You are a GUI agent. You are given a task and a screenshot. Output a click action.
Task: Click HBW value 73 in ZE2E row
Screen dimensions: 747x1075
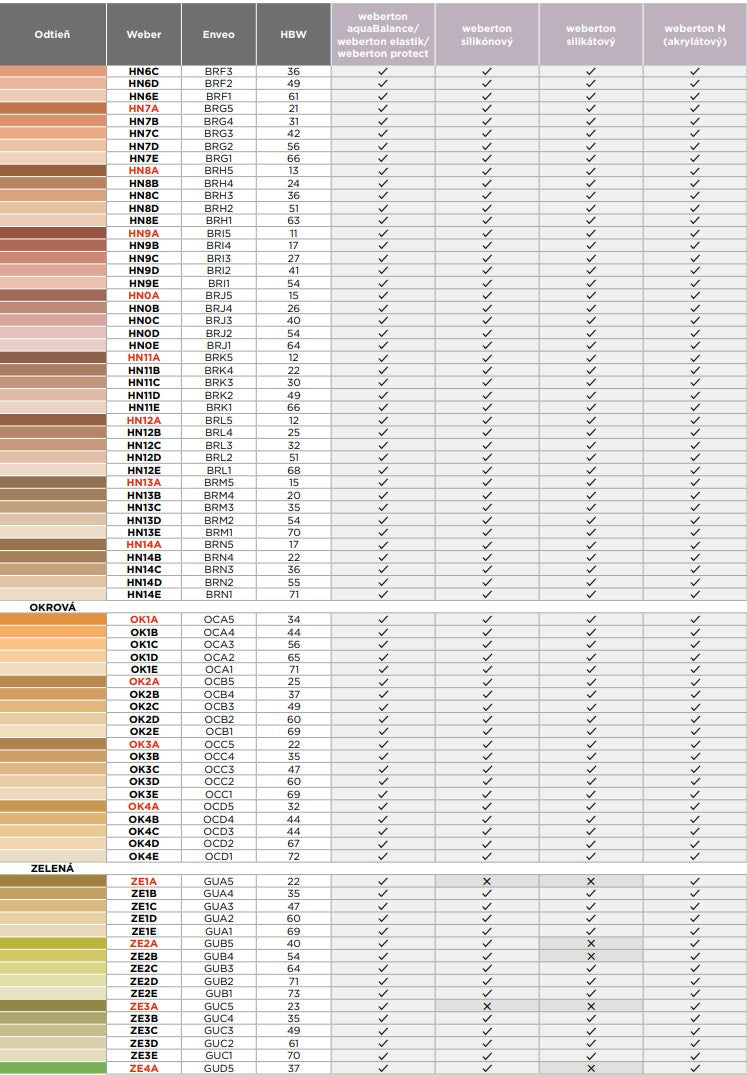[293, 993]
